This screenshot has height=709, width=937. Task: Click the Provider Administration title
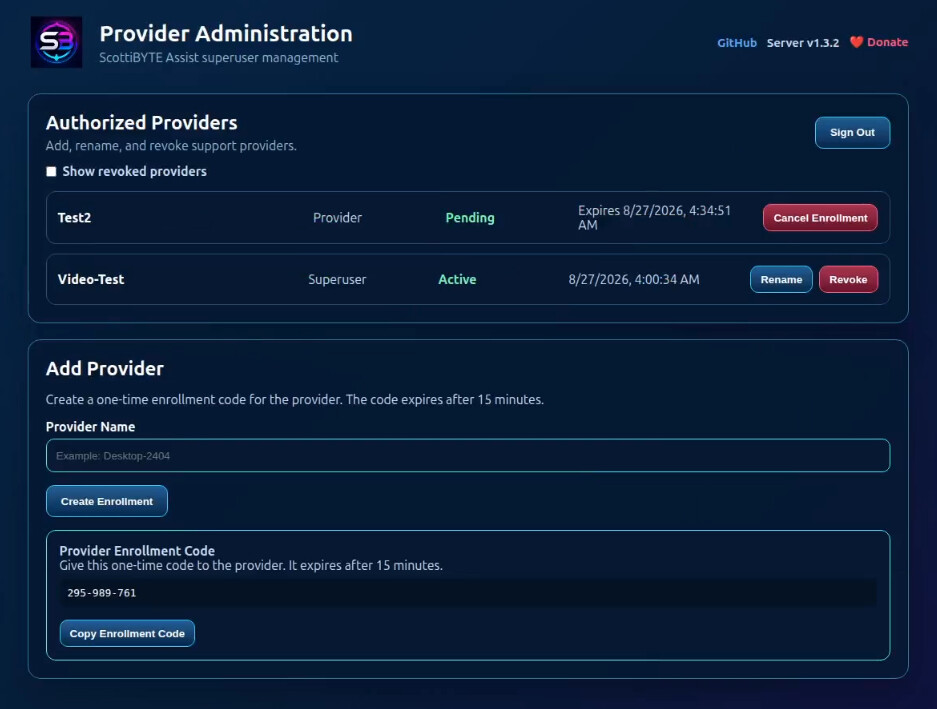click(x=226, y=34)
